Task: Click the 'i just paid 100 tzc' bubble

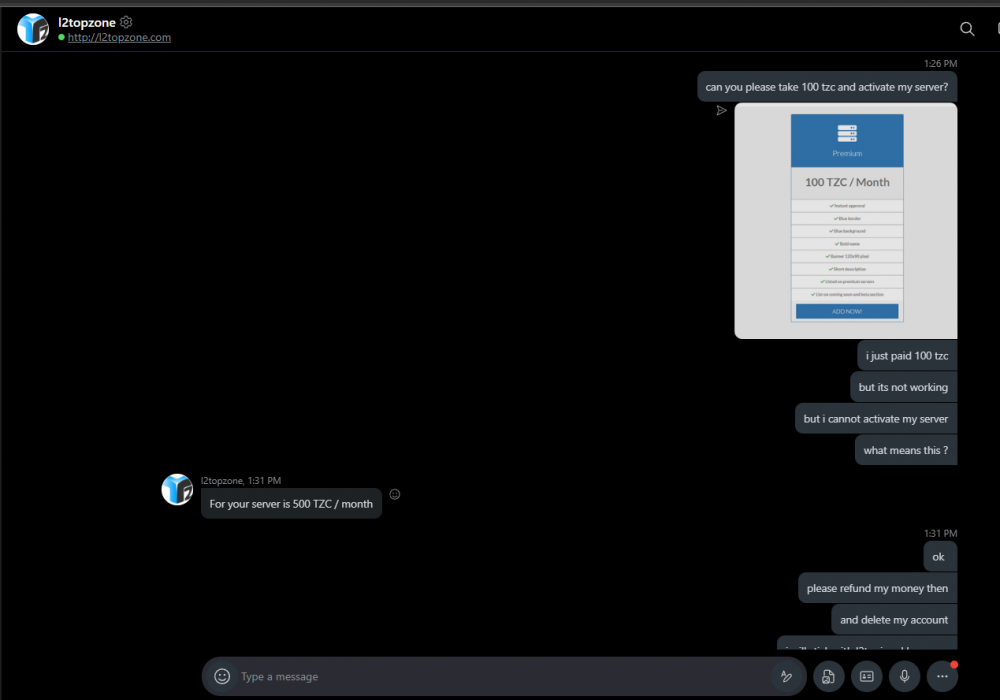Action: click(907, 356)
